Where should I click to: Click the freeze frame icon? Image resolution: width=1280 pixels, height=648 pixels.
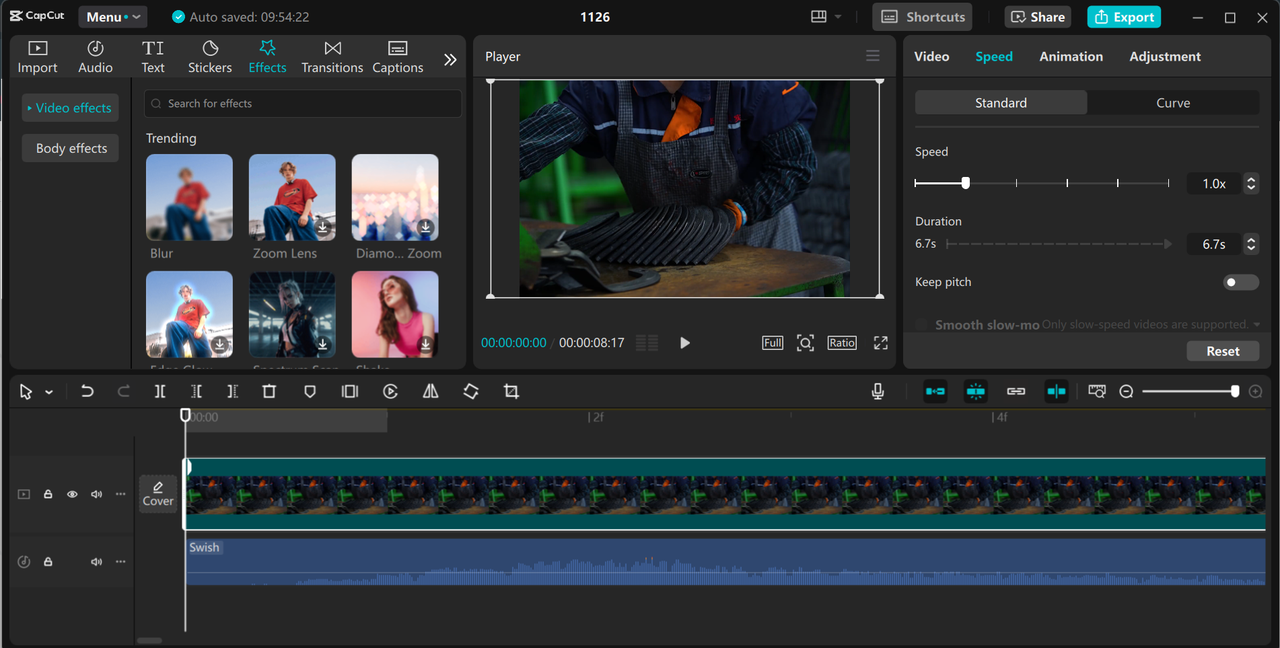[350, 392]
